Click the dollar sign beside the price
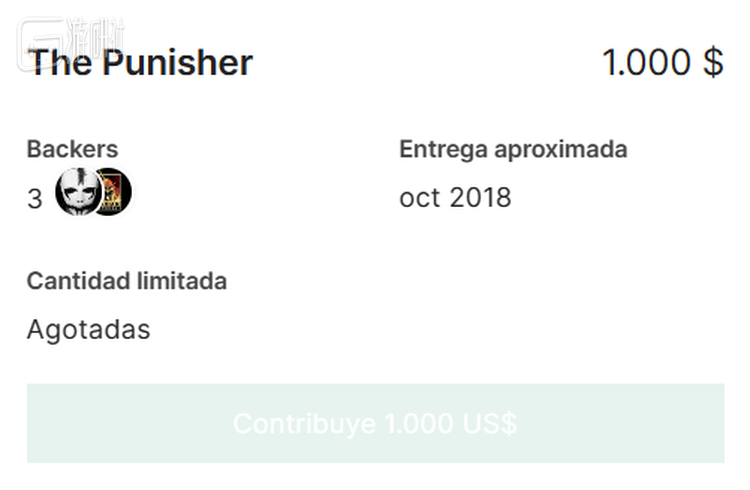Image resolution: width=750 pixels, height=490 pixels. 712,63
